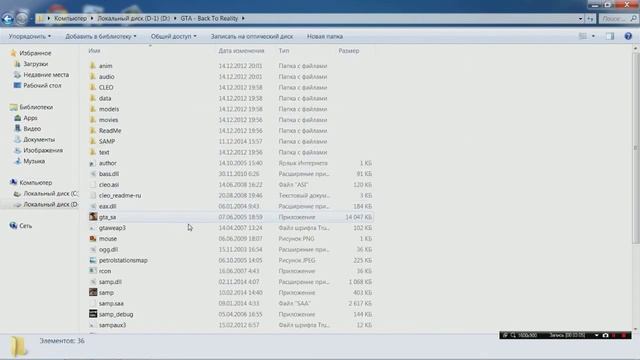
Task: Click Записать на оптический диск
Action: [x=252, y=36]
